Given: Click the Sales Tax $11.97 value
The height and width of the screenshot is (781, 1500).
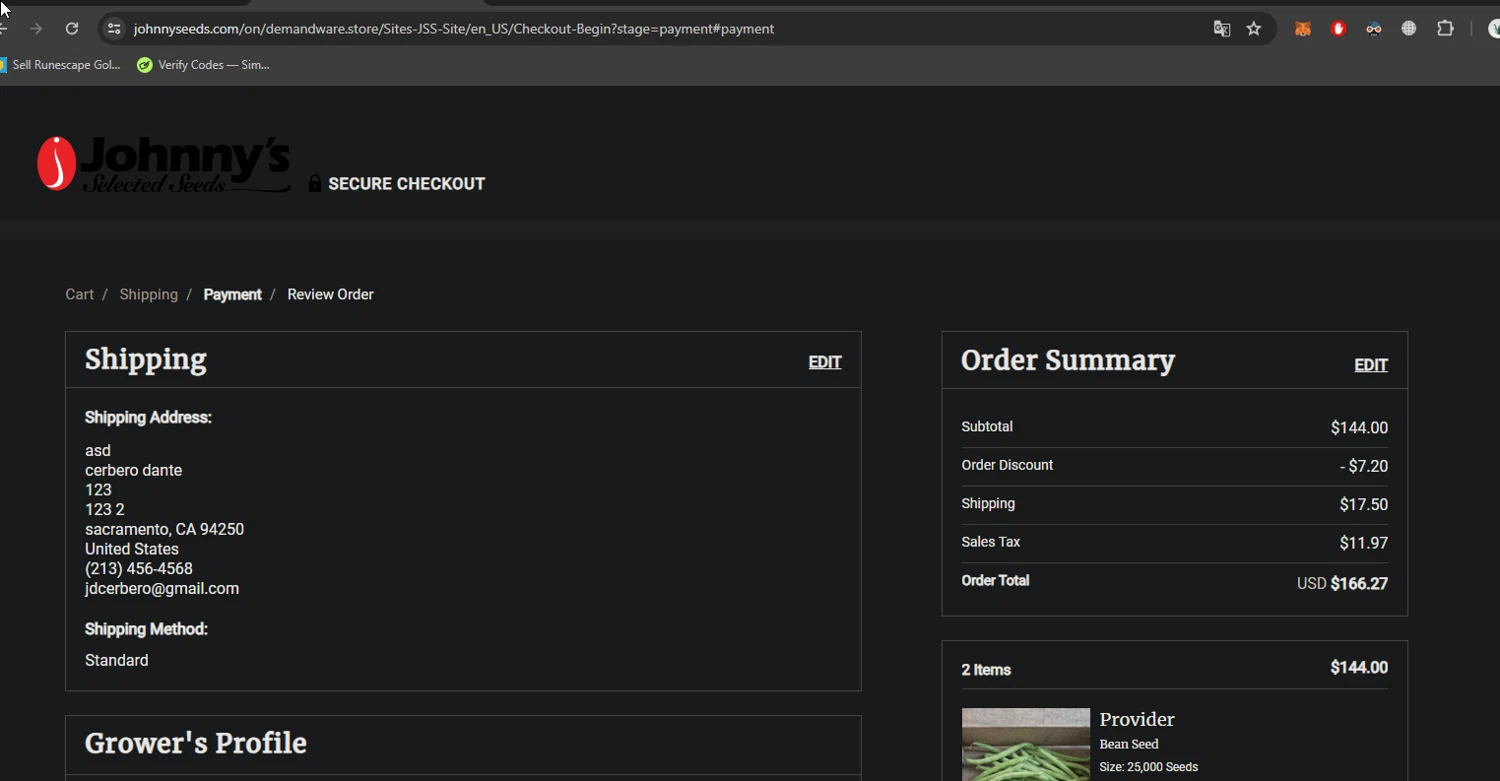Looking at the screenshot, I should coord(1364,543).
